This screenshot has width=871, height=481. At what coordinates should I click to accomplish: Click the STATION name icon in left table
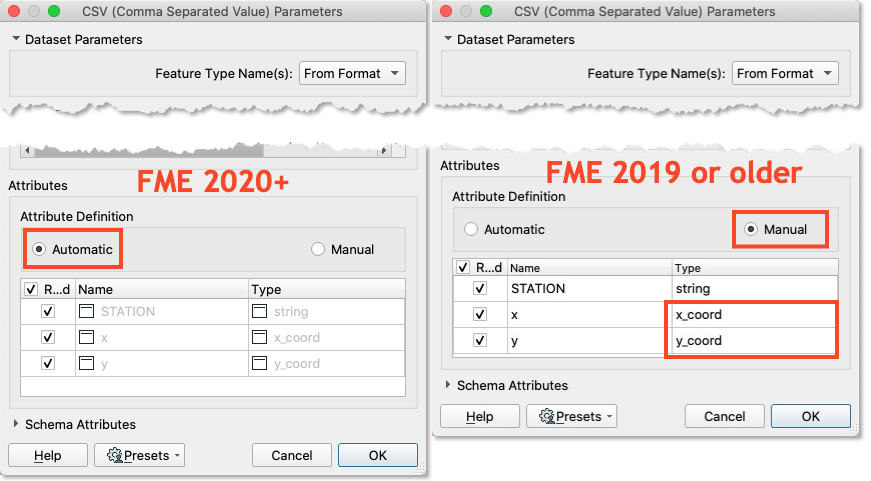coord(86,312)
